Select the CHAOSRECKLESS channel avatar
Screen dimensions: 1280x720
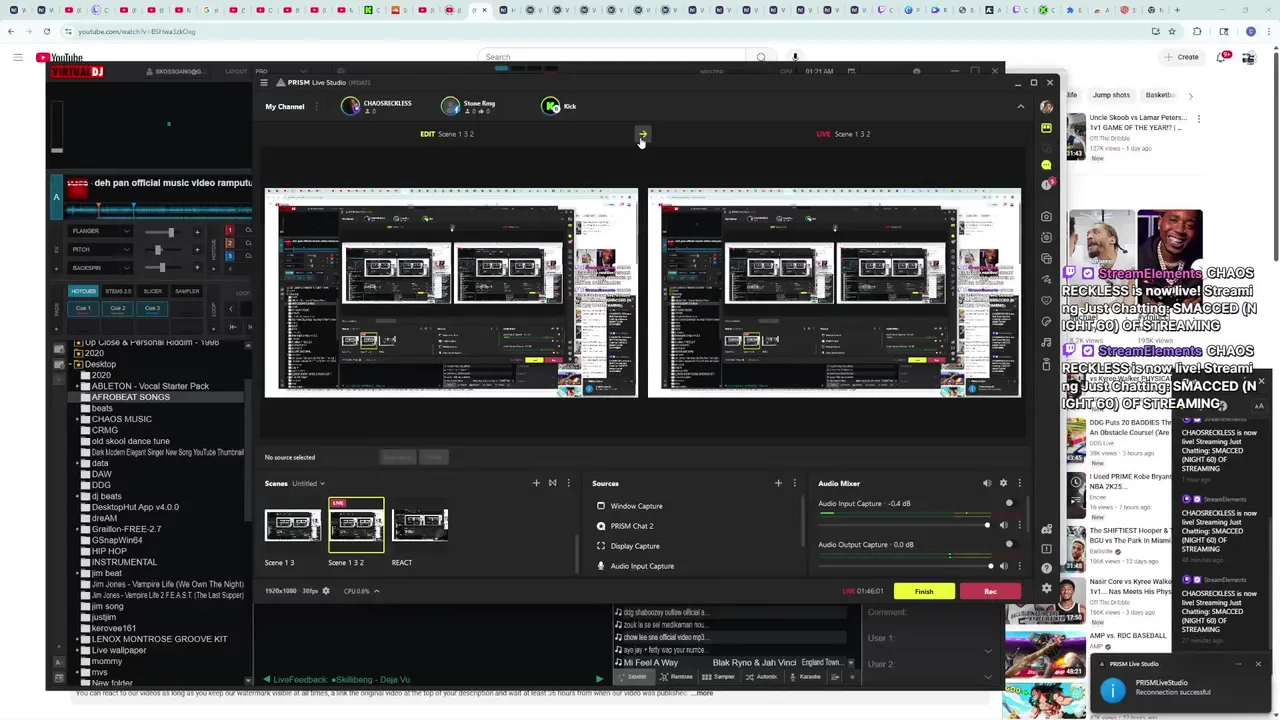coord(350,106)
